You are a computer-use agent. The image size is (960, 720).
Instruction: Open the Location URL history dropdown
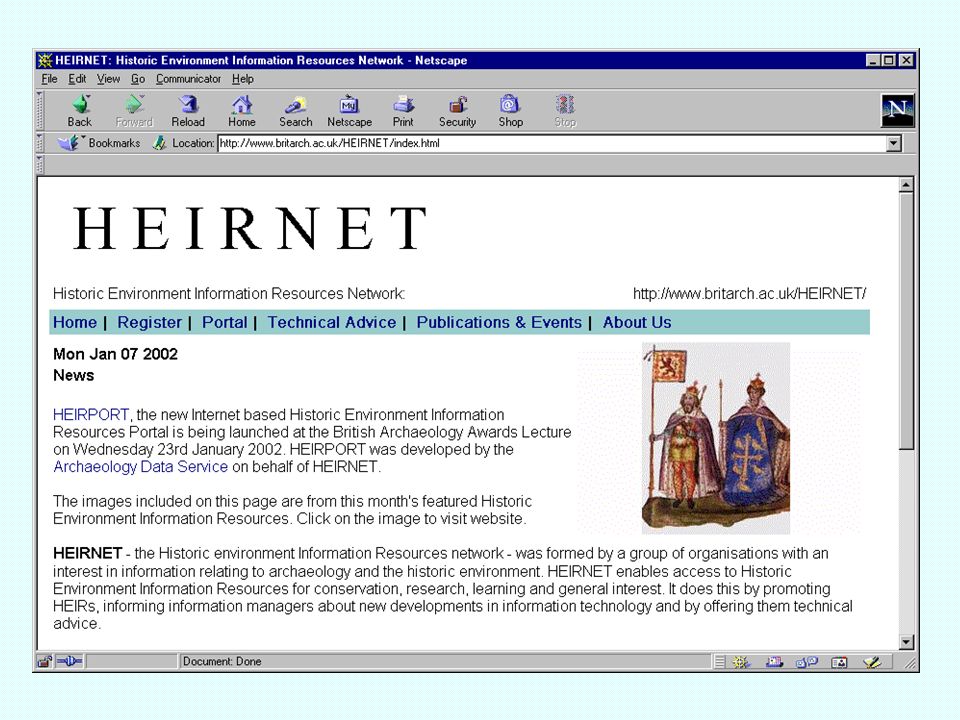pos(894,143)
